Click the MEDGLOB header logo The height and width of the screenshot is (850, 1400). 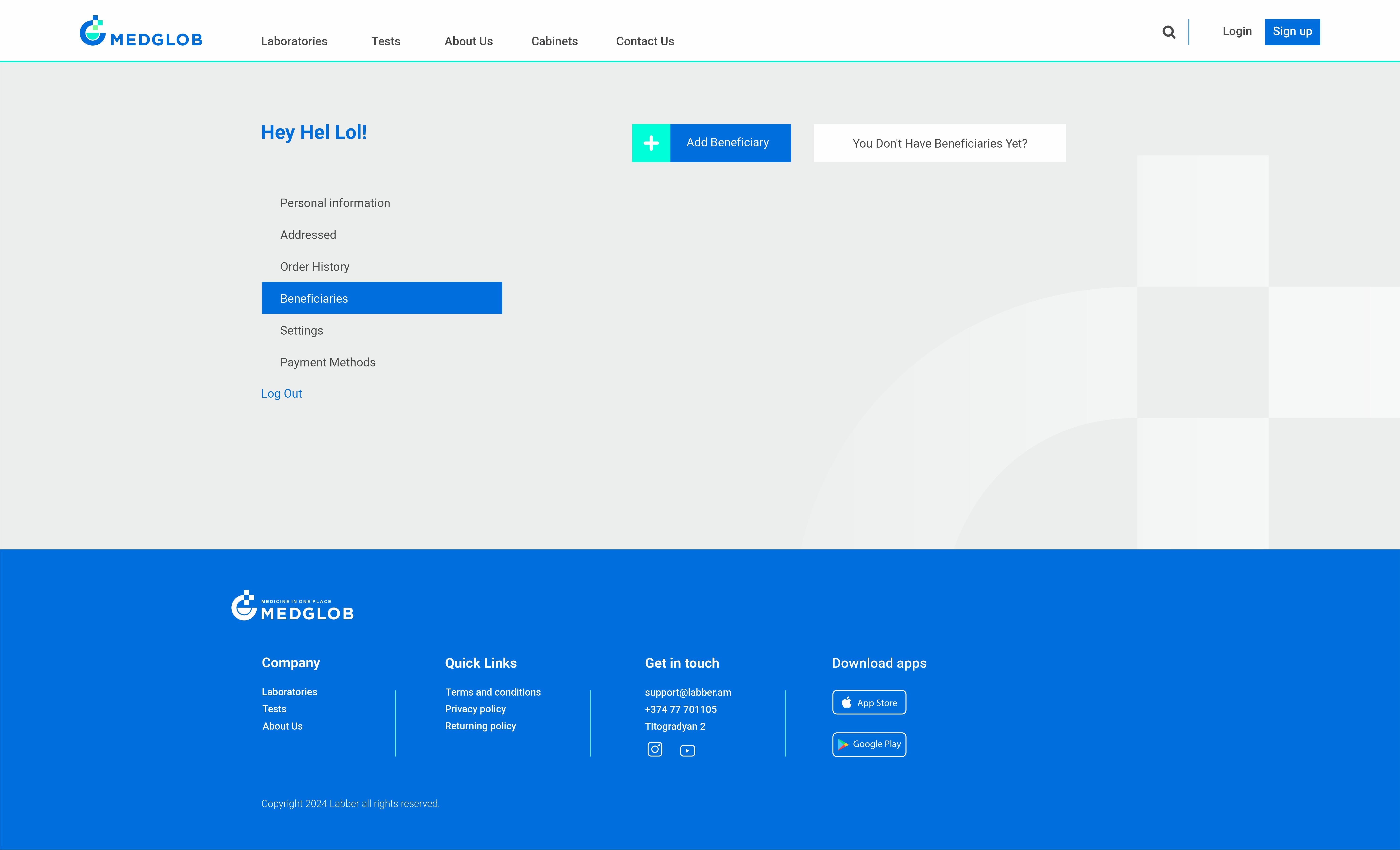click(141, 31)
